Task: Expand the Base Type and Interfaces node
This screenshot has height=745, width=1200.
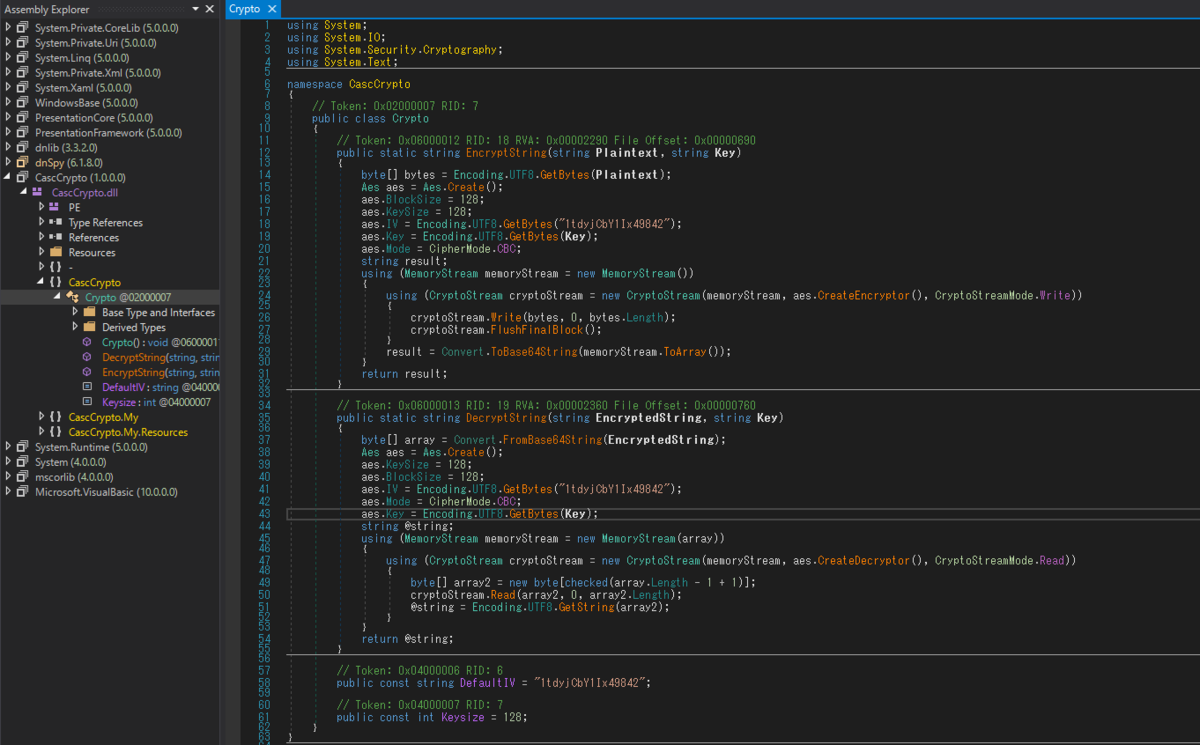Action: [75, 312]
